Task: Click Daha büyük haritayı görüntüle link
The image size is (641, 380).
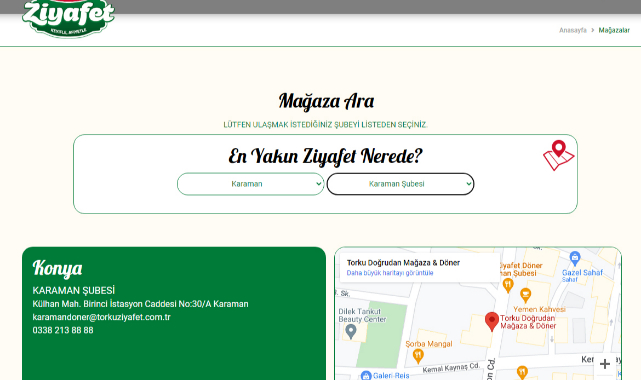Action: pyautogui.click(x=390, y=273)
